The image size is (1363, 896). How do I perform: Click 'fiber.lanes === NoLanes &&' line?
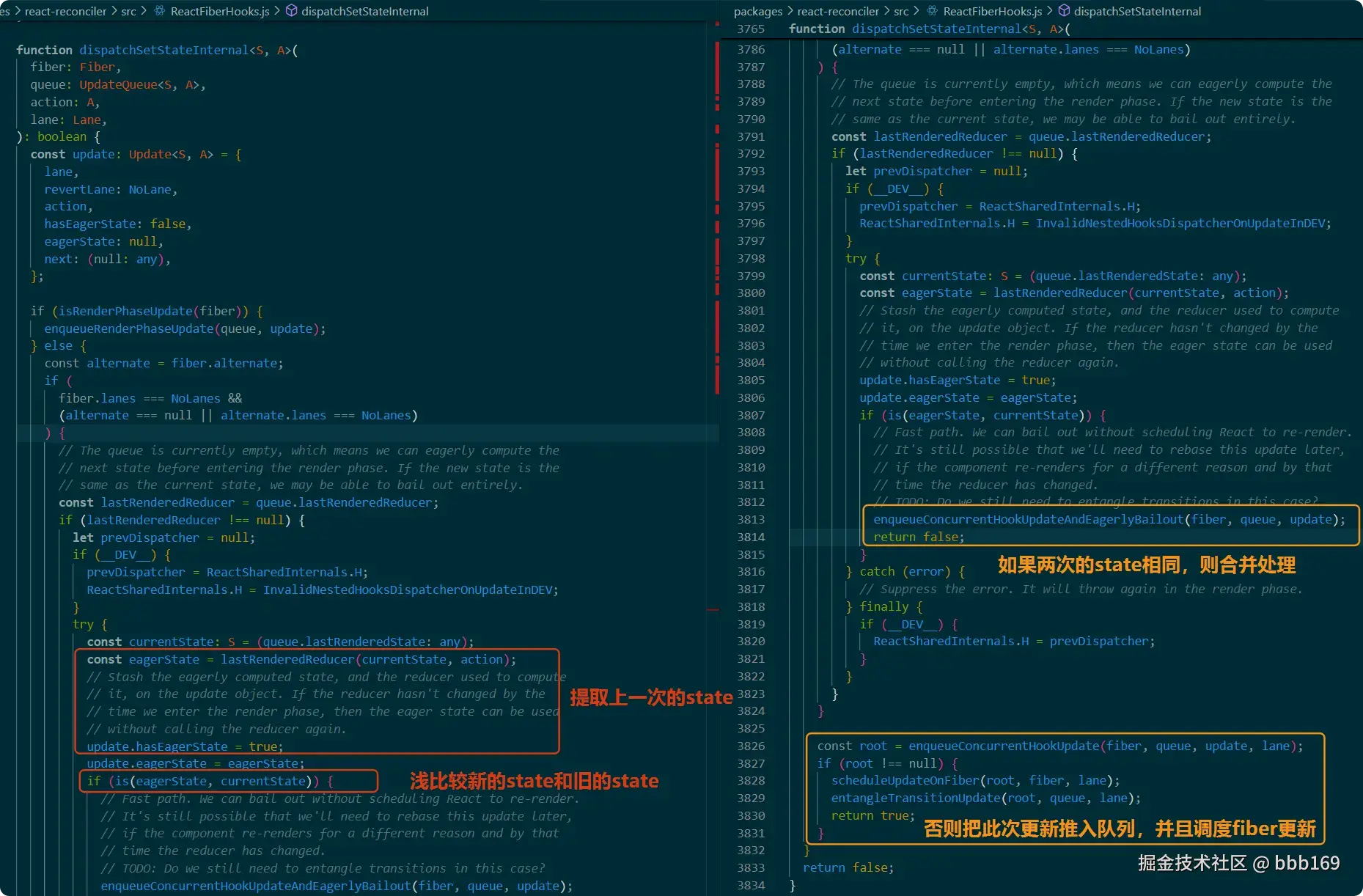click(x=150, y=398)
